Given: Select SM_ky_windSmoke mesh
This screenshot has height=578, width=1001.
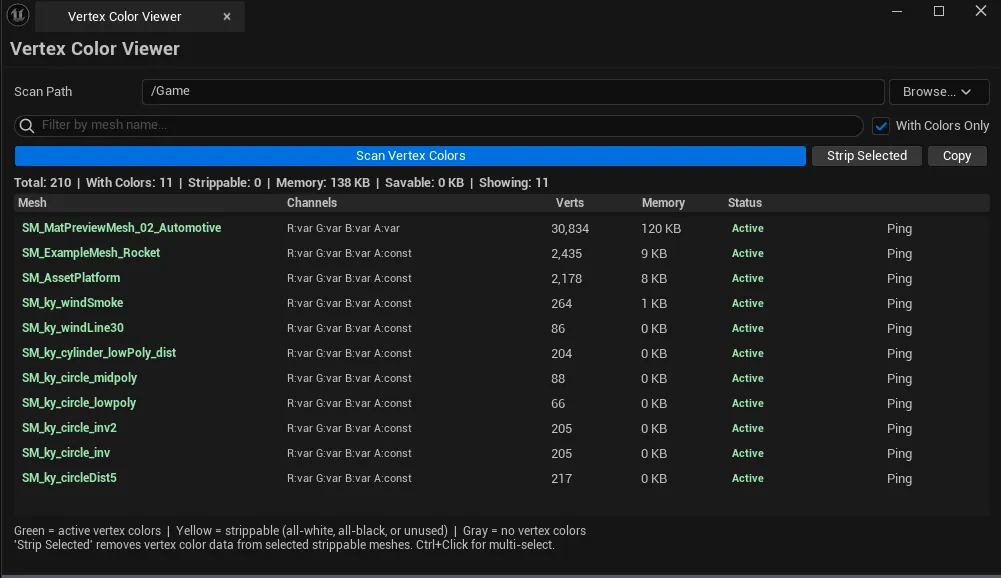Looking at the screenshot, I should pos(72,303).
